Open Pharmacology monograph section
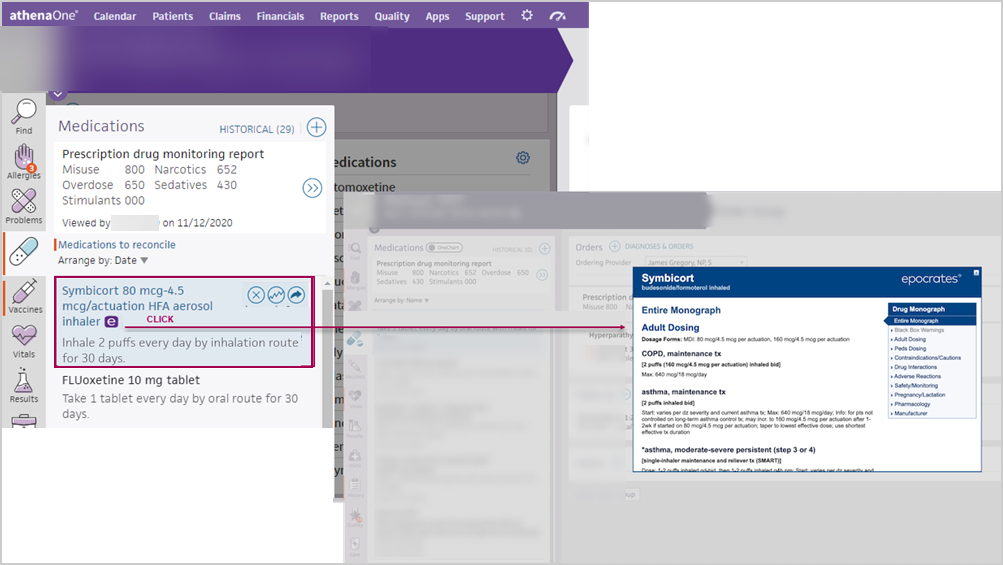Screen dimensions: 1003x565 912,404
